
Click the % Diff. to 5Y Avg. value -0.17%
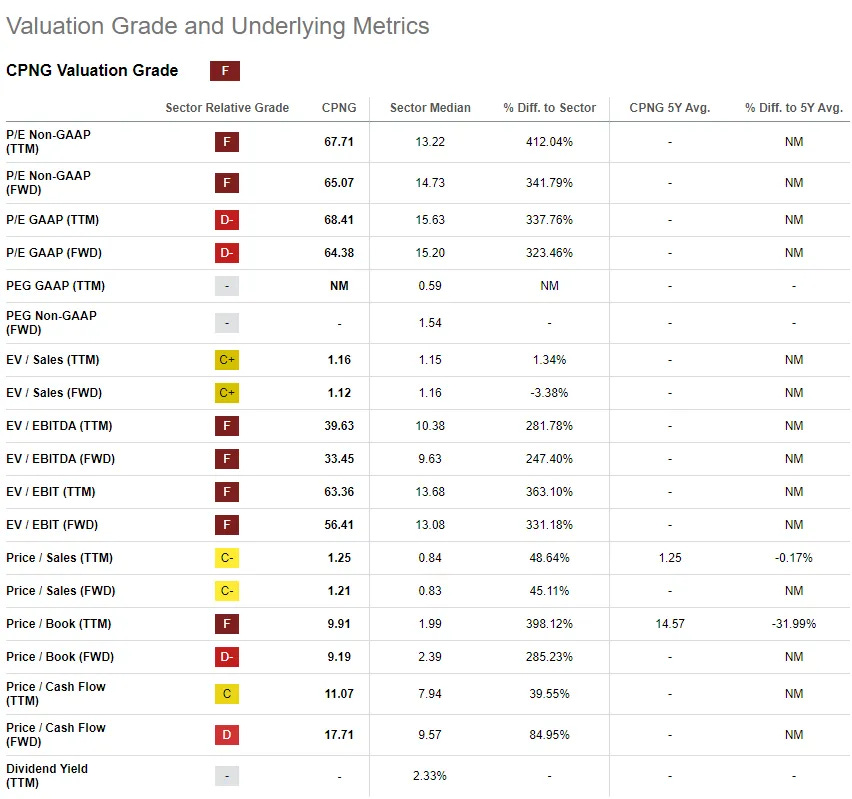pos(794,558)
